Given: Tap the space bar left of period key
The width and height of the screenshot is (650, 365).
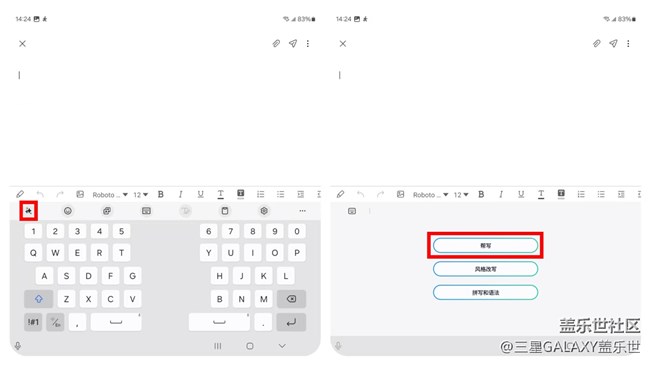Looking at the screenshot, I should coord(219,322).
